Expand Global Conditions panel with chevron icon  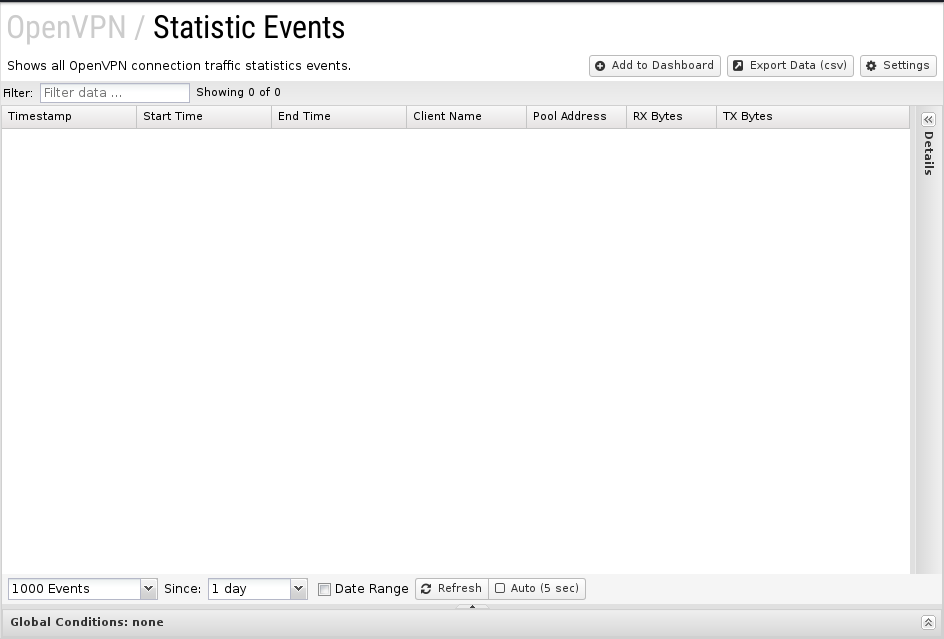pos(928,623)
